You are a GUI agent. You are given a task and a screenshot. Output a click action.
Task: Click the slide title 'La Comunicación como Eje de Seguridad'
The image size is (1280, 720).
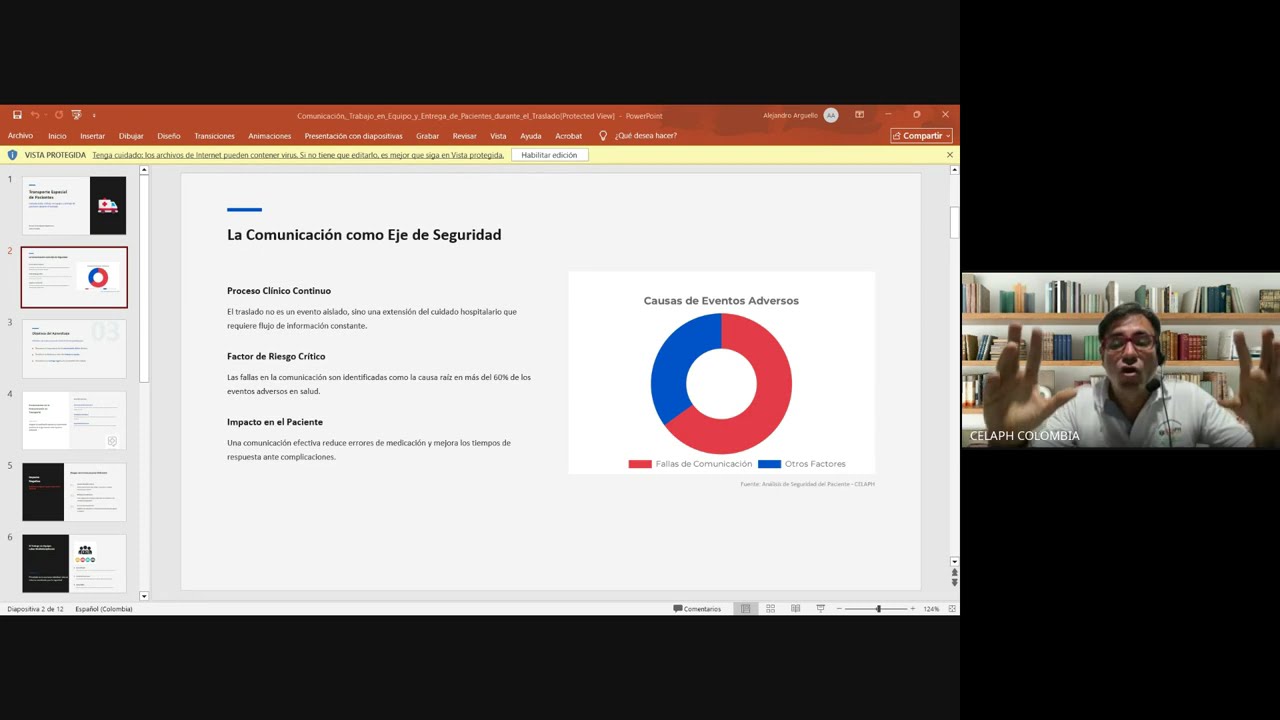click(x=364, y=235)
